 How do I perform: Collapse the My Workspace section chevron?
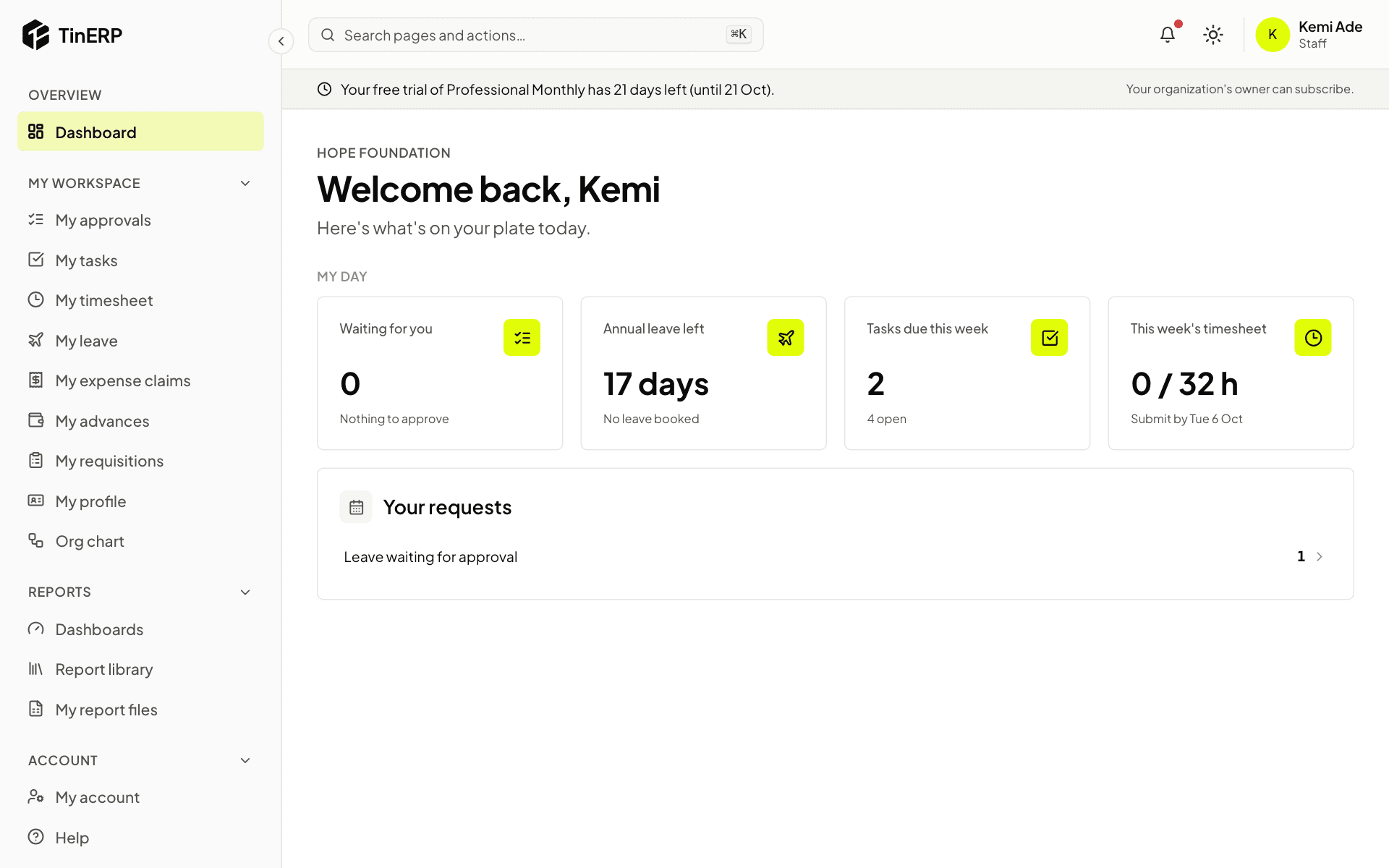[x=245, y=183]
